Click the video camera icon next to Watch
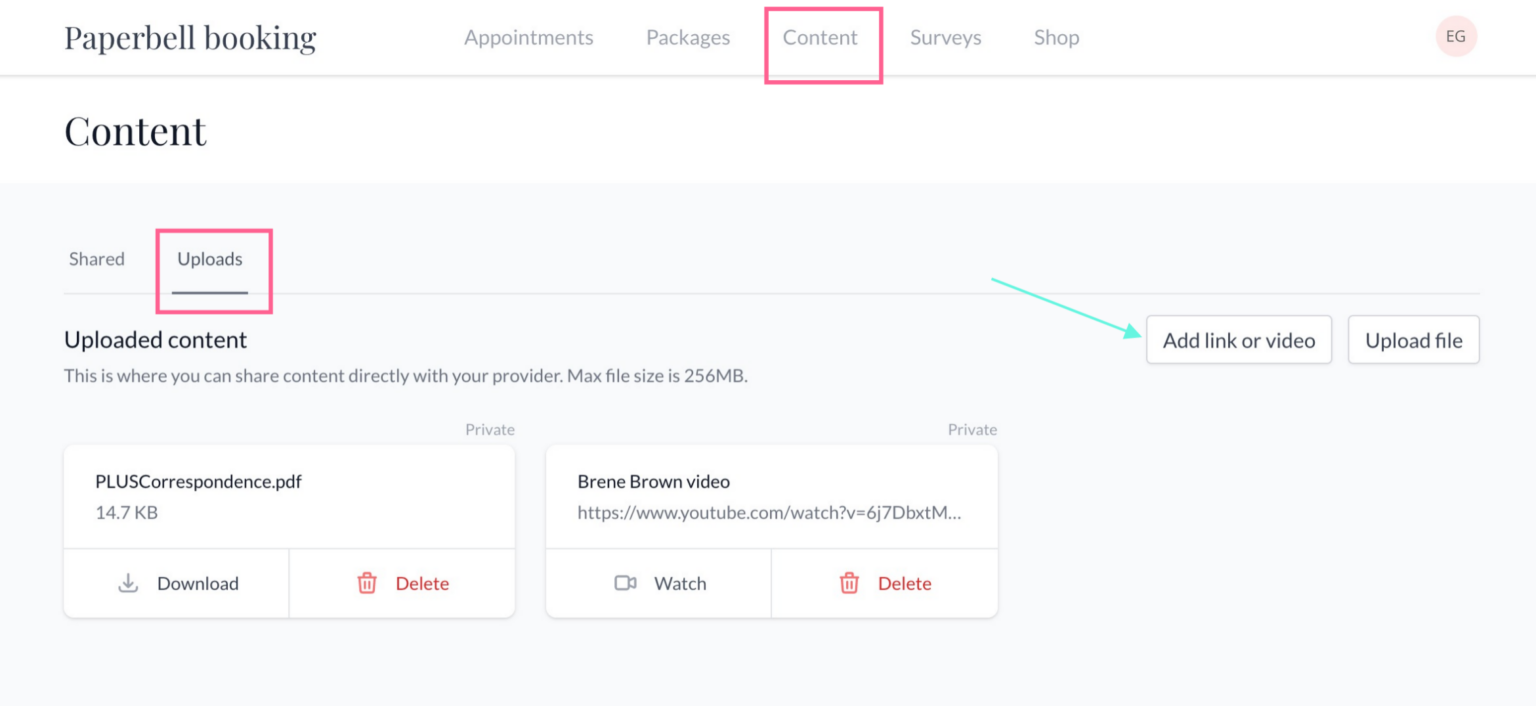This screenshot has width=1536, height=706. coord(626,583)
